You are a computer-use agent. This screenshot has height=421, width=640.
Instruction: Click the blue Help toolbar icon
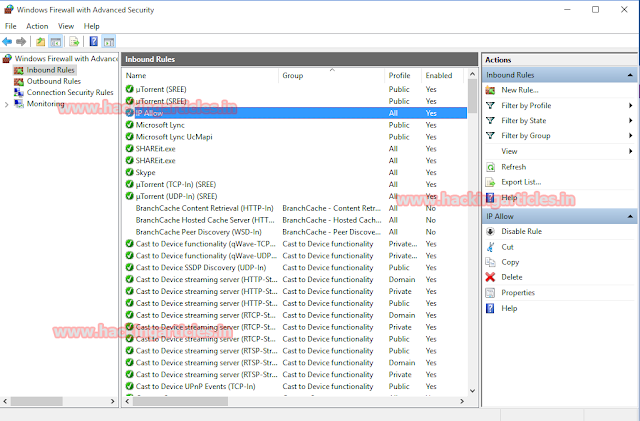tap(93, 41)
